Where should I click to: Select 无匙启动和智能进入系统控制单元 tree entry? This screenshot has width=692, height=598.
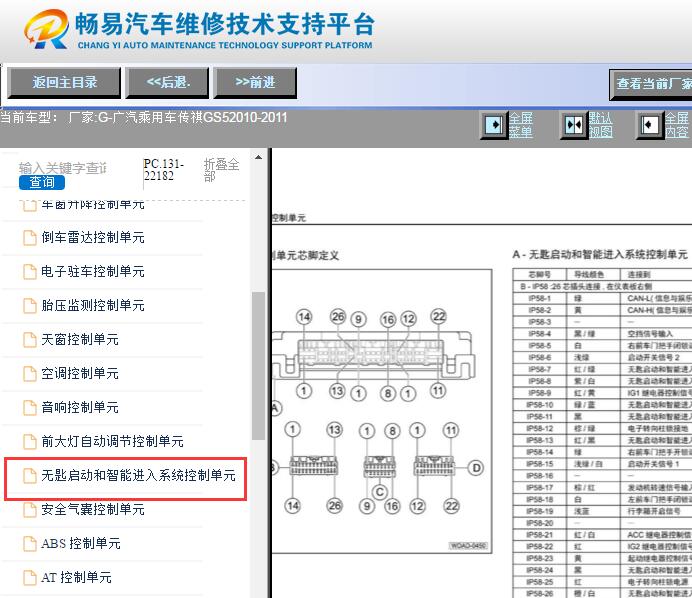(138, 475)
